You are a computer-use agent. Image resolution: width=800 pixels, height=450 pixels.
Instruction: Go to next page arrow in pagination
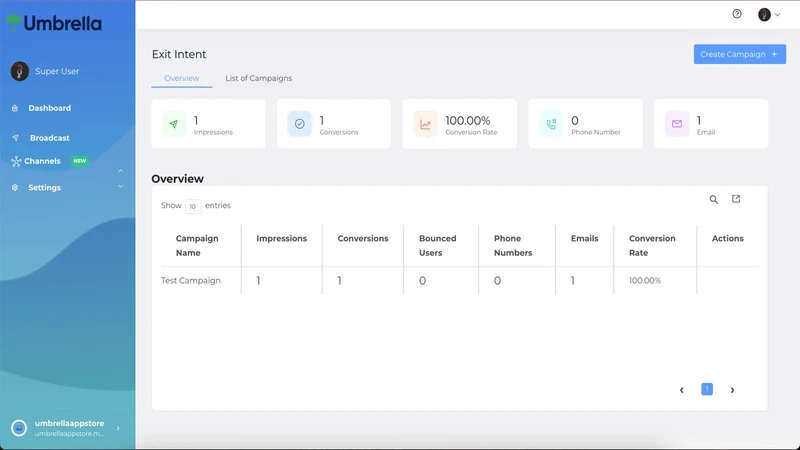[x=732, y=390]
